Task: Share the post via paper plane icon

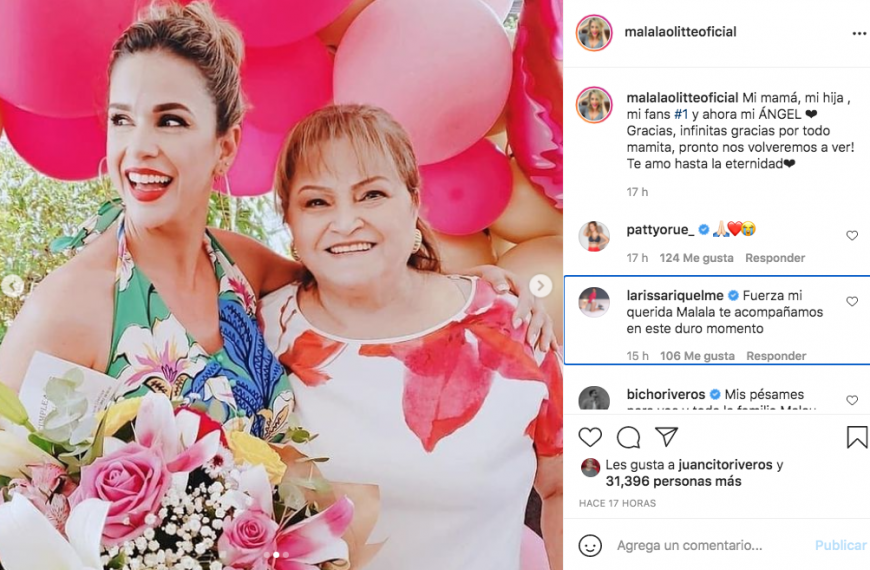Action: 666,437
